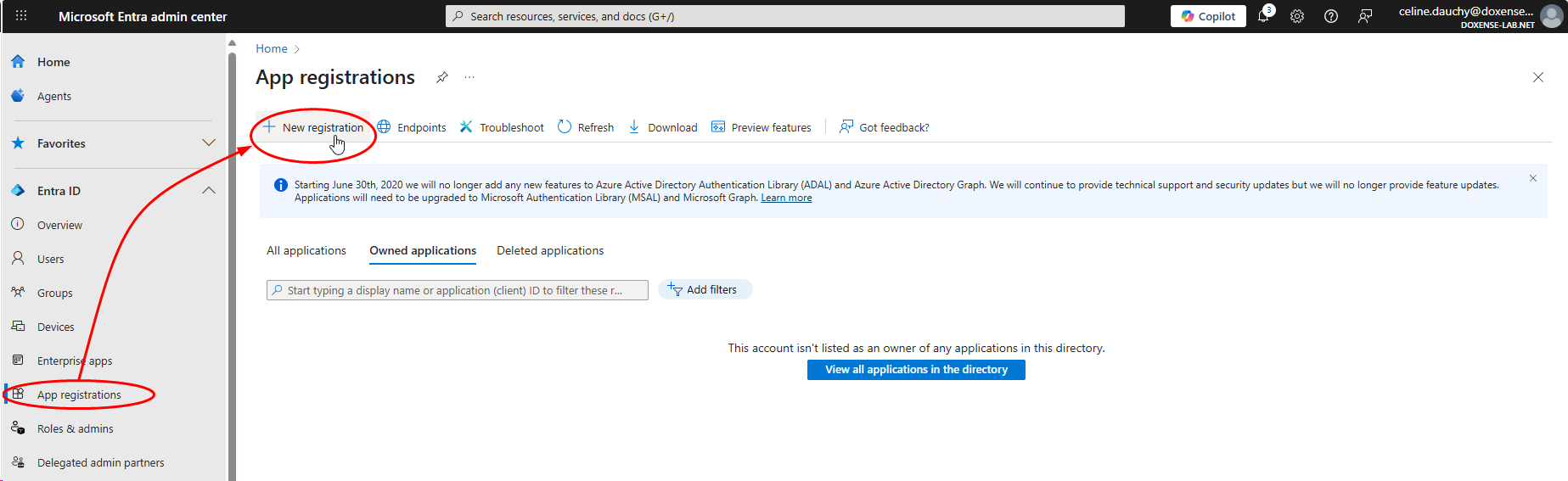Click Got feedback?
The height and width of the screenshot is (481, 1568).
(885, 127)
